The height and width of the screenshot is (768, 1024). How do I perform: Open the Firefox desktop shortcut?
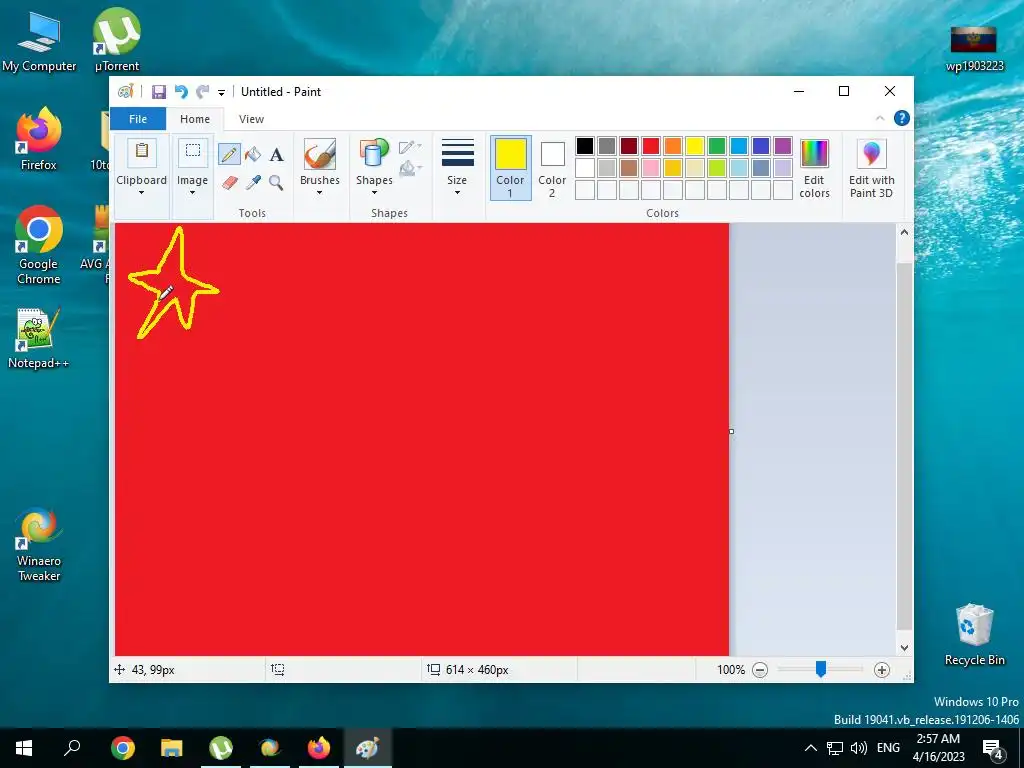tap(39, 139)
